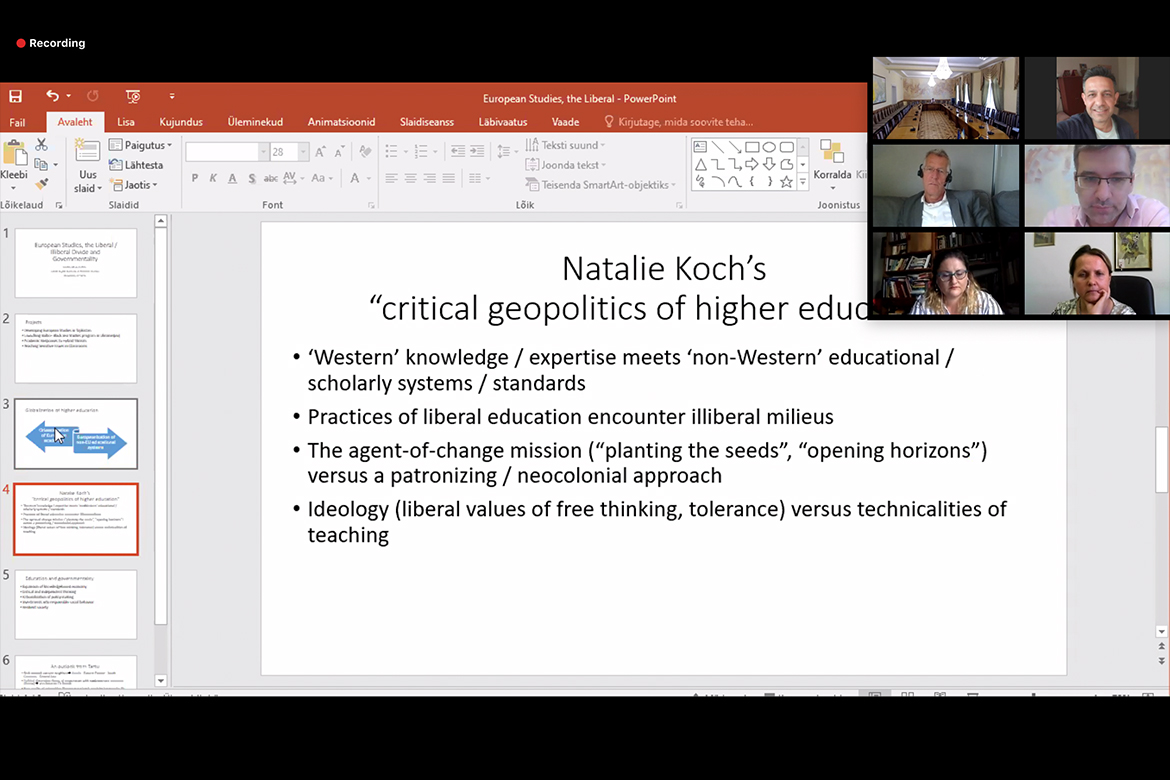This screenshot has width=1170, height=780.
Task: Click the Lähtesta reset button
Action: pos(137,165)
